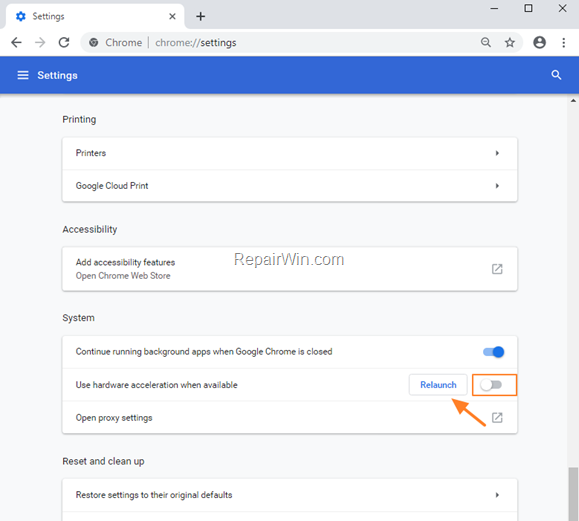Reload the page with refresh icon
Screen dimensions: 579x521
tap(64, 42)
